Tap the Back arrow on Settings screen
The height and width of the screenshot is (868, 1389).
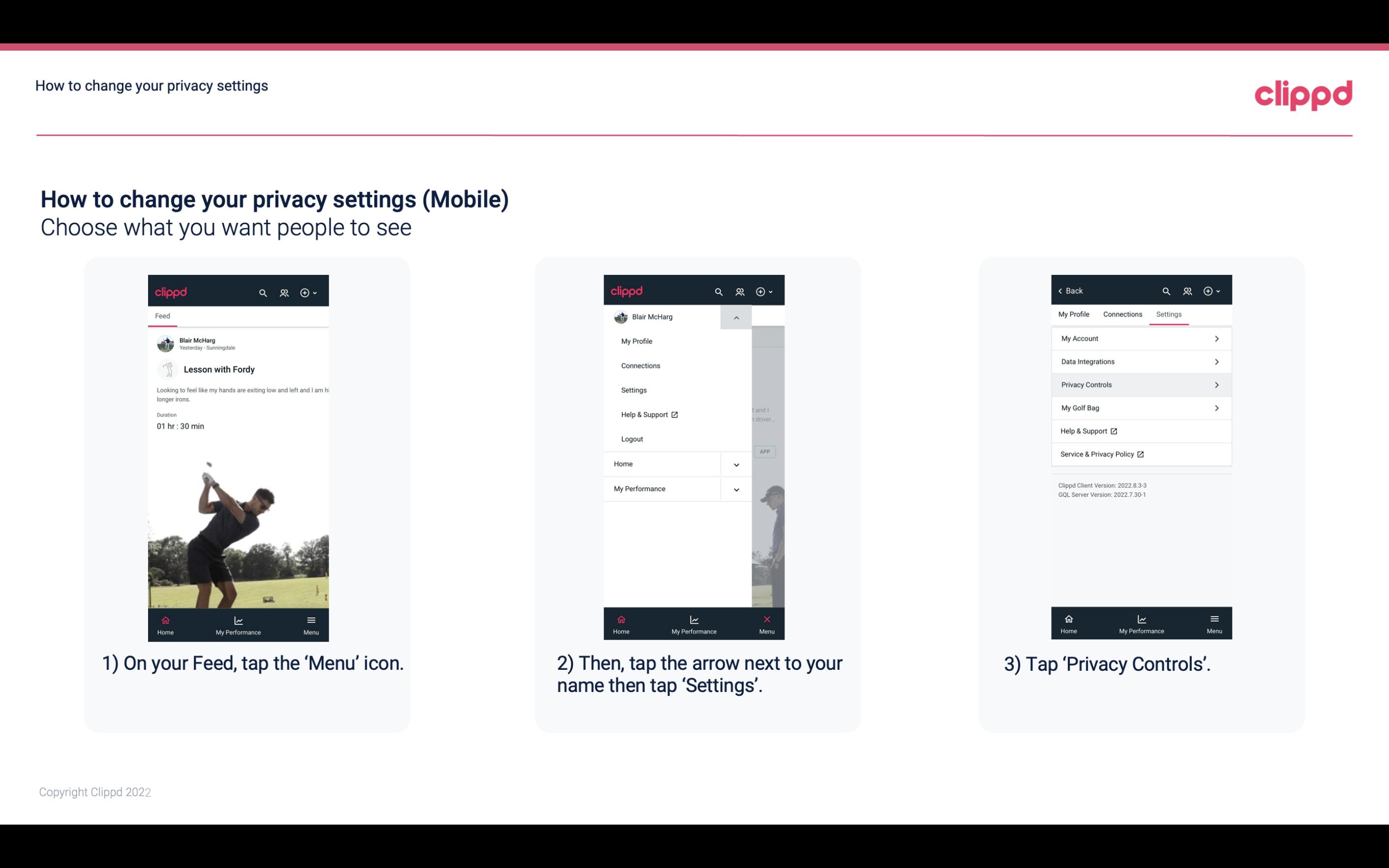click(x=1063, y=290)
